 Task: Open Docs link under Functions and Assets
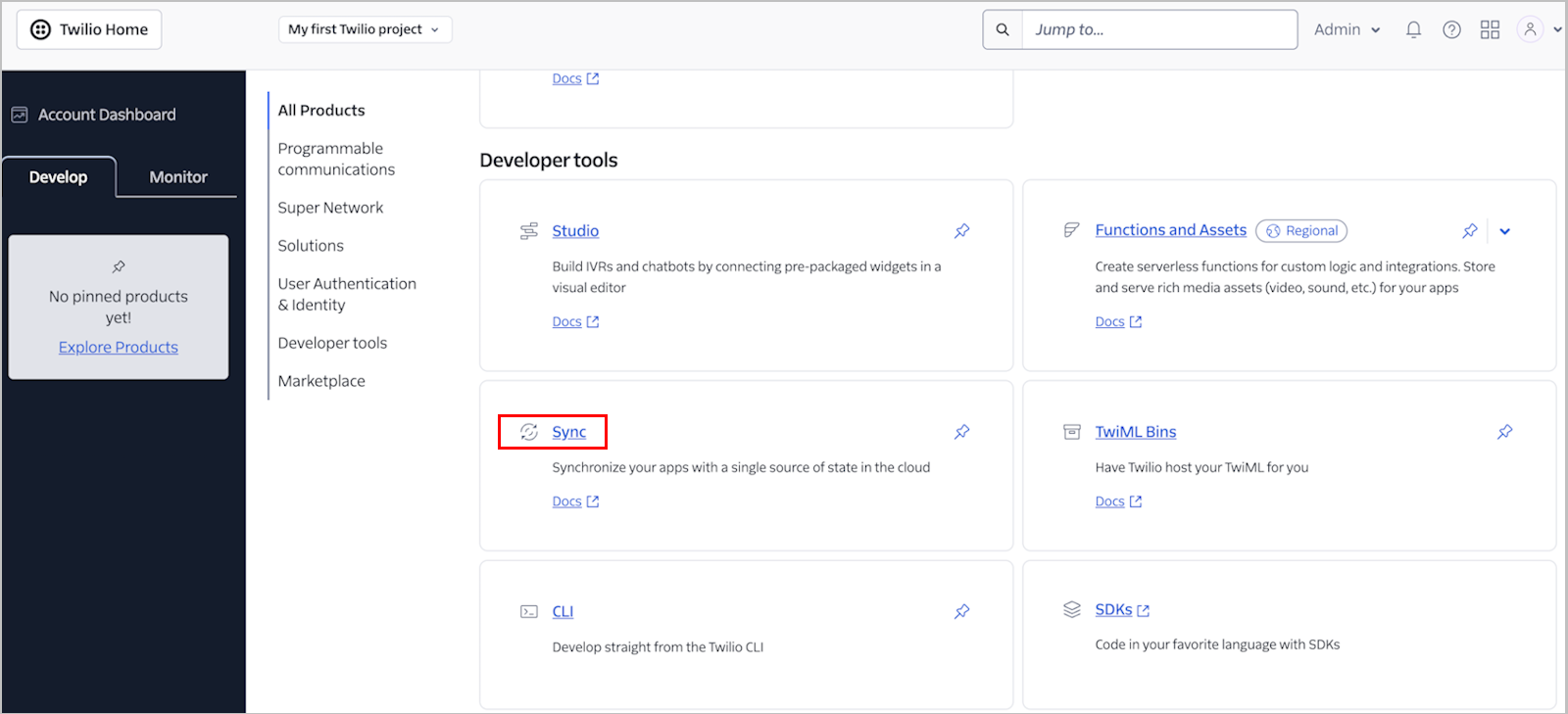pos(1118,321)
